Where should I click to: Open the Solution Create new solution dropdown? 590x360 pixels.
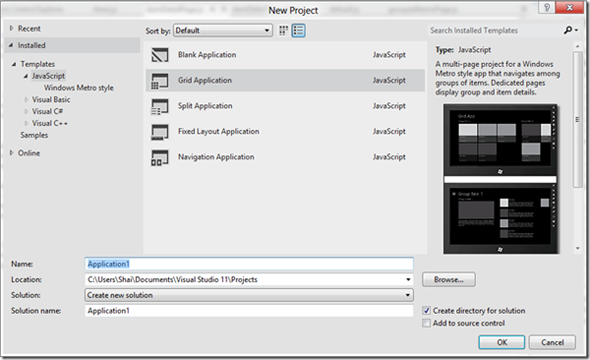click(249, 295)
